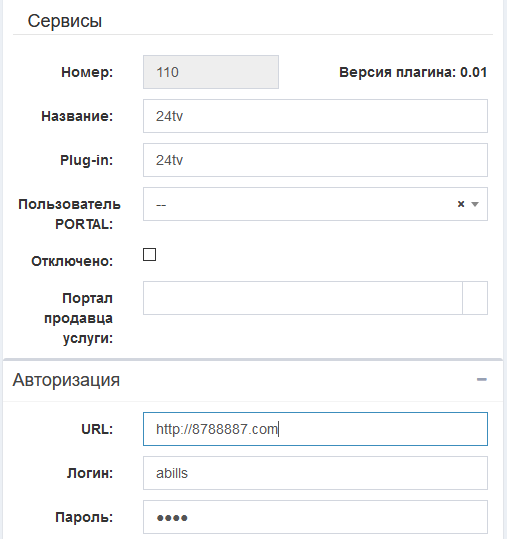Focus the Портал продавца услуги input
Image resolution: width=507 pixels, height=539 pixels.
[303, 298]
